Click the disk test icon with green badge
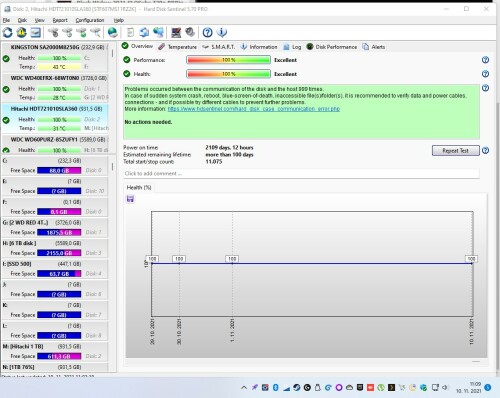The width and height of the screenshot is (500, 398). click(81, 32)
